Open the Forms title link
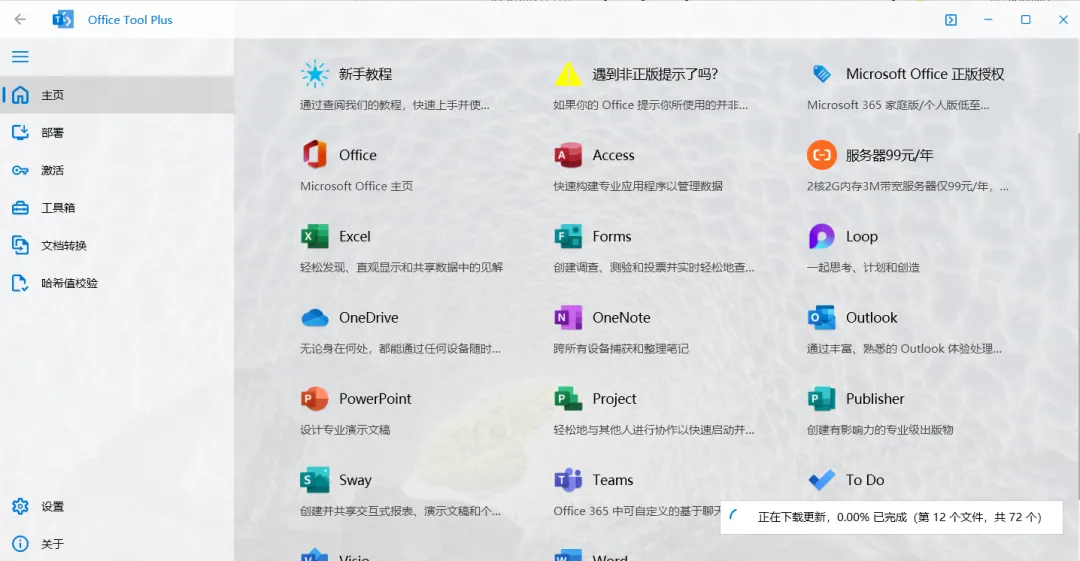Screen dimensions: 1080x561 tap(612, 236)
